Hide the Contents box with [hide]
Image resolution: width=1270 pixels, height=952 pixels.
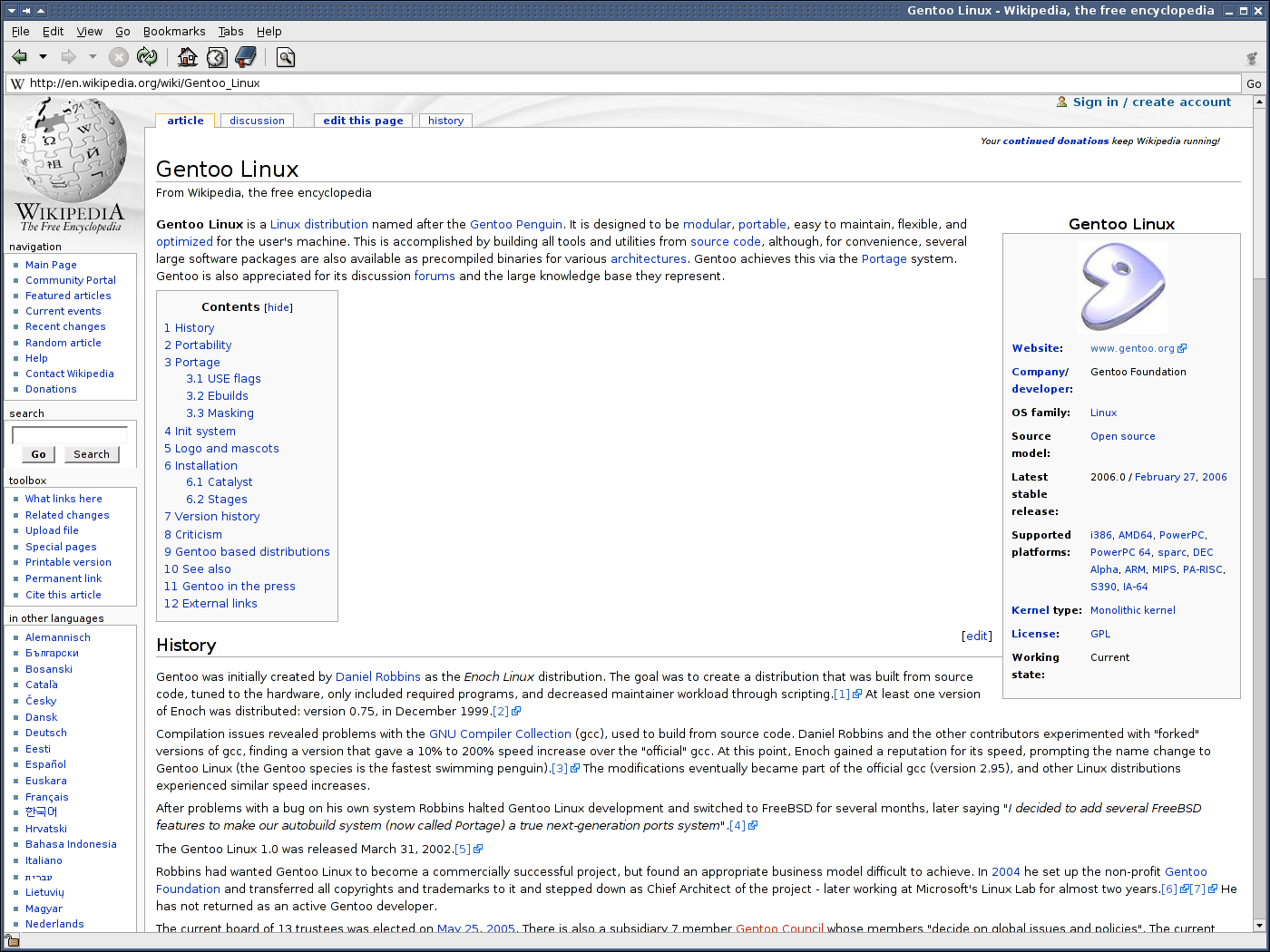(278, 308)
